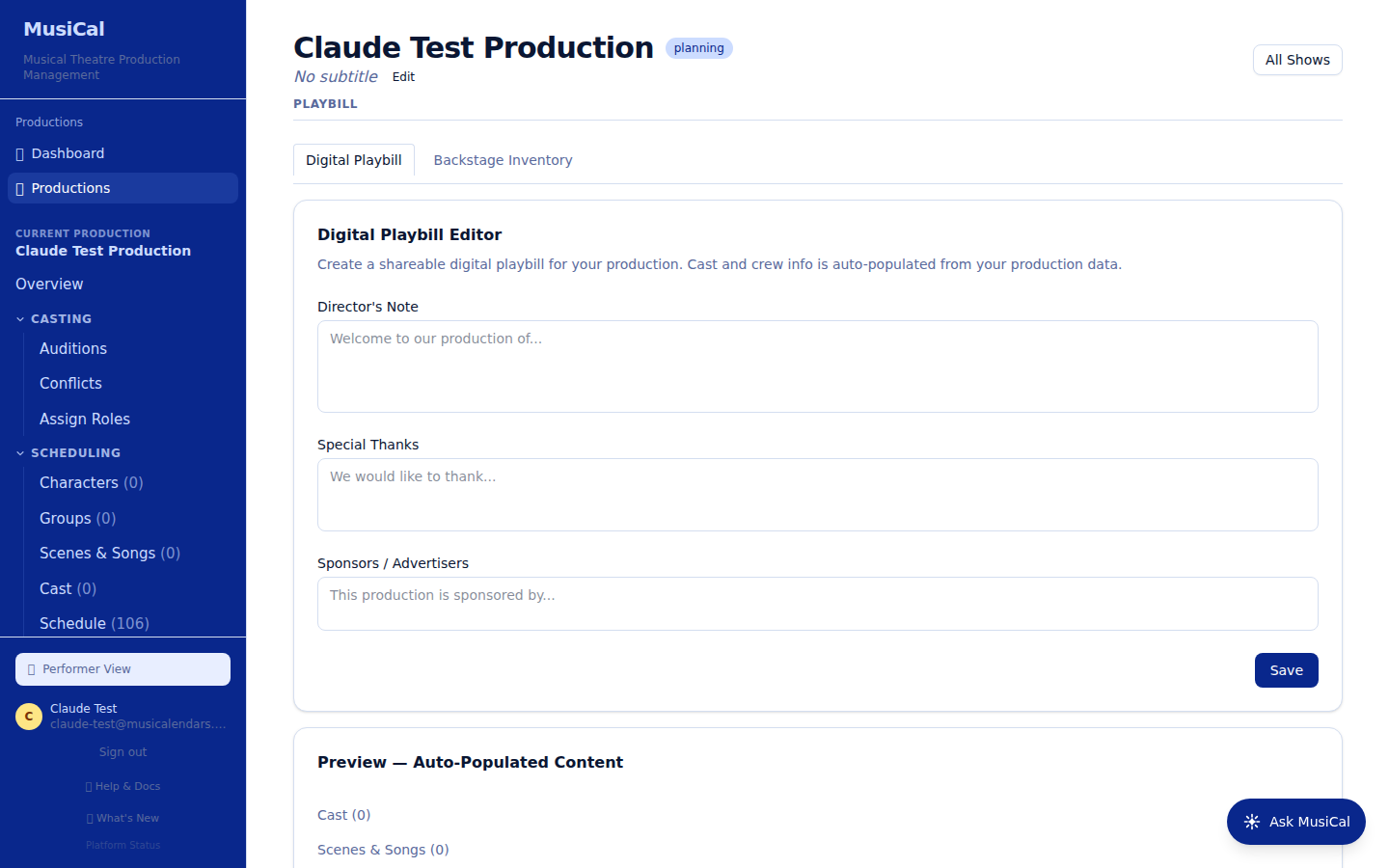The height and width of the screenshot is (868, 1389).
Task: Click the Claude Test user name
Action: tap(83, 709)
